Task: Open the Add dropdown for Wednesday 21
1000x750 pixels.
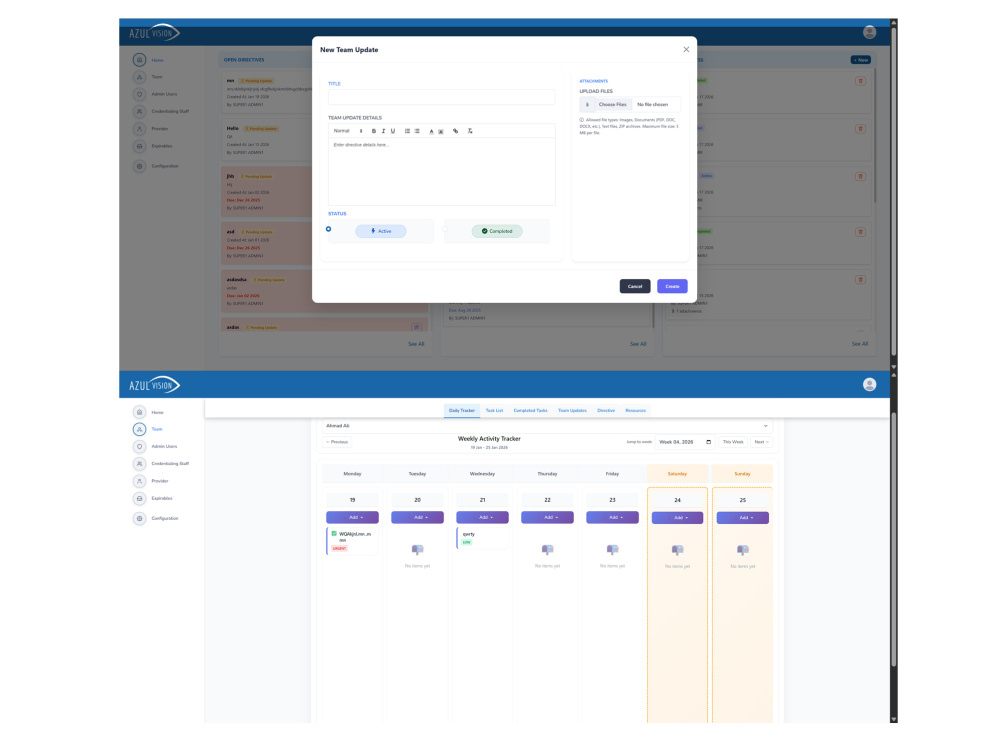Action: (x=482, y=517)
